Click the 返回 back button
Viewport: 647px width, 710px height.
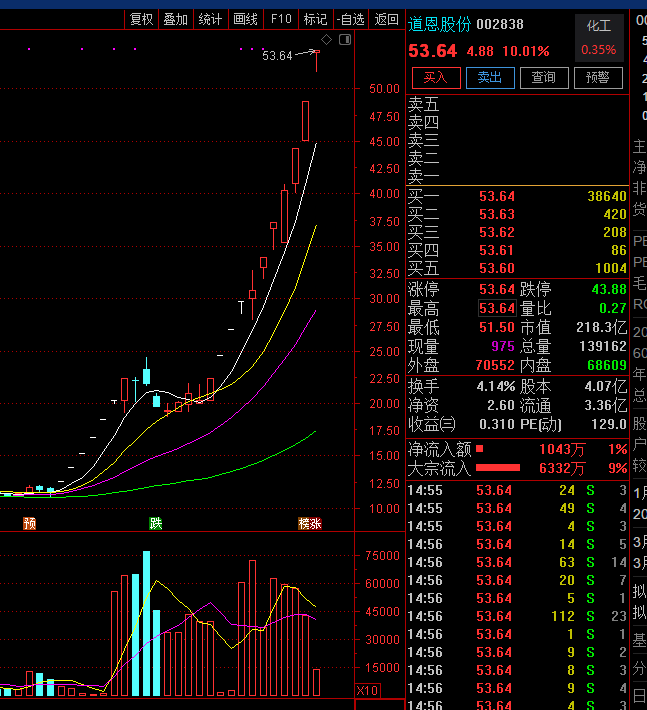point(386,19)
